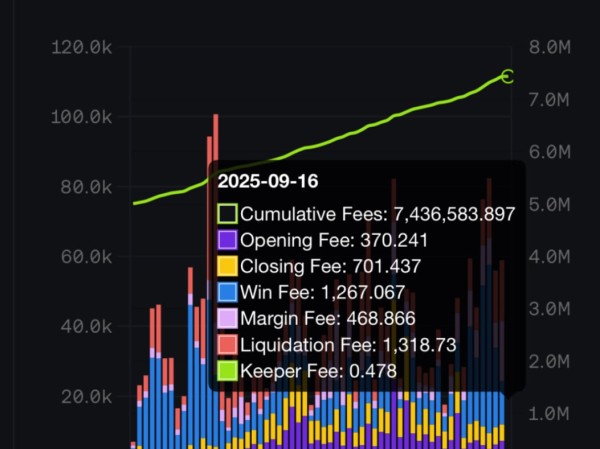The width and height of the screenshot is (600, 449).
Task: Click the 60.0k left axis label
Action: (86, 256)
